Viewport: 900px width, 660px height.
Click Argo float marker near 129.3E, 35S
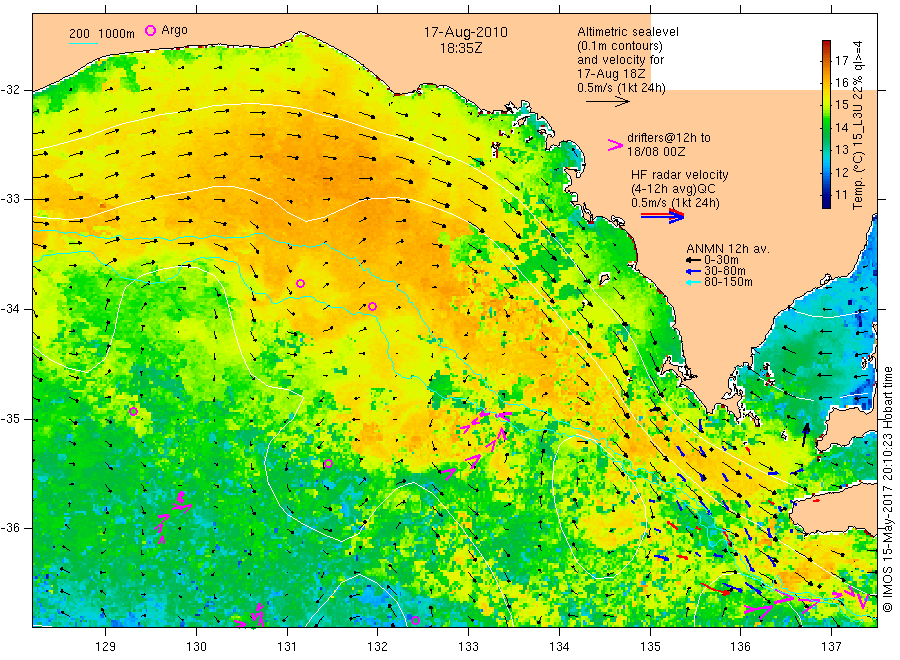[133, 411]
